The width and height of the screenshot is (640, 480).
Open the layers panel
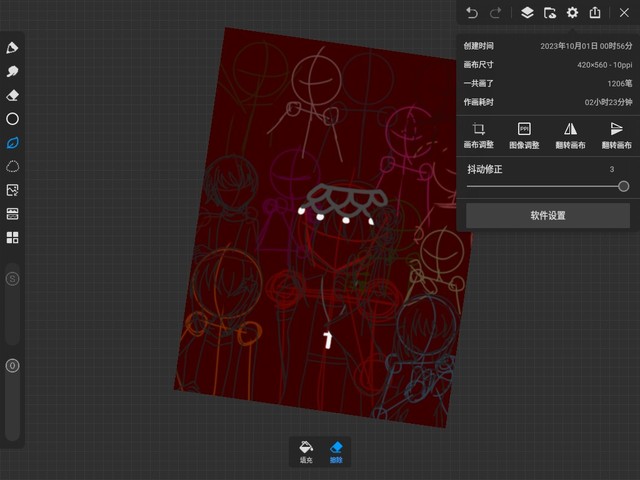[527, 13]
